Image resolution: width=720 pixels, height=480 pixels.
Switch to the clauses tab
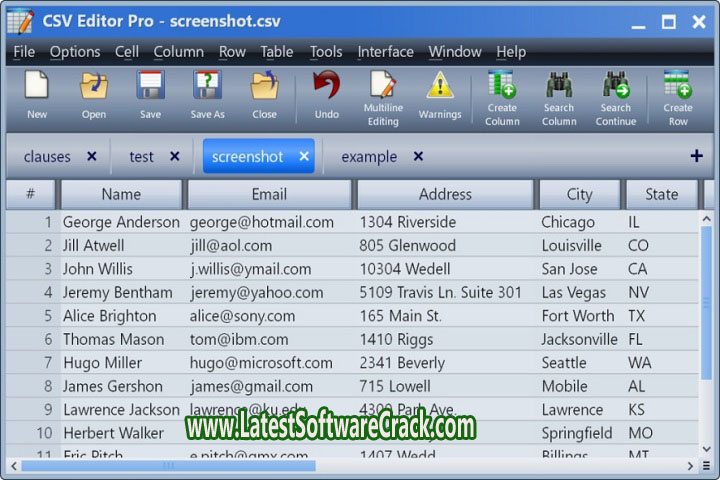point(47,157)
